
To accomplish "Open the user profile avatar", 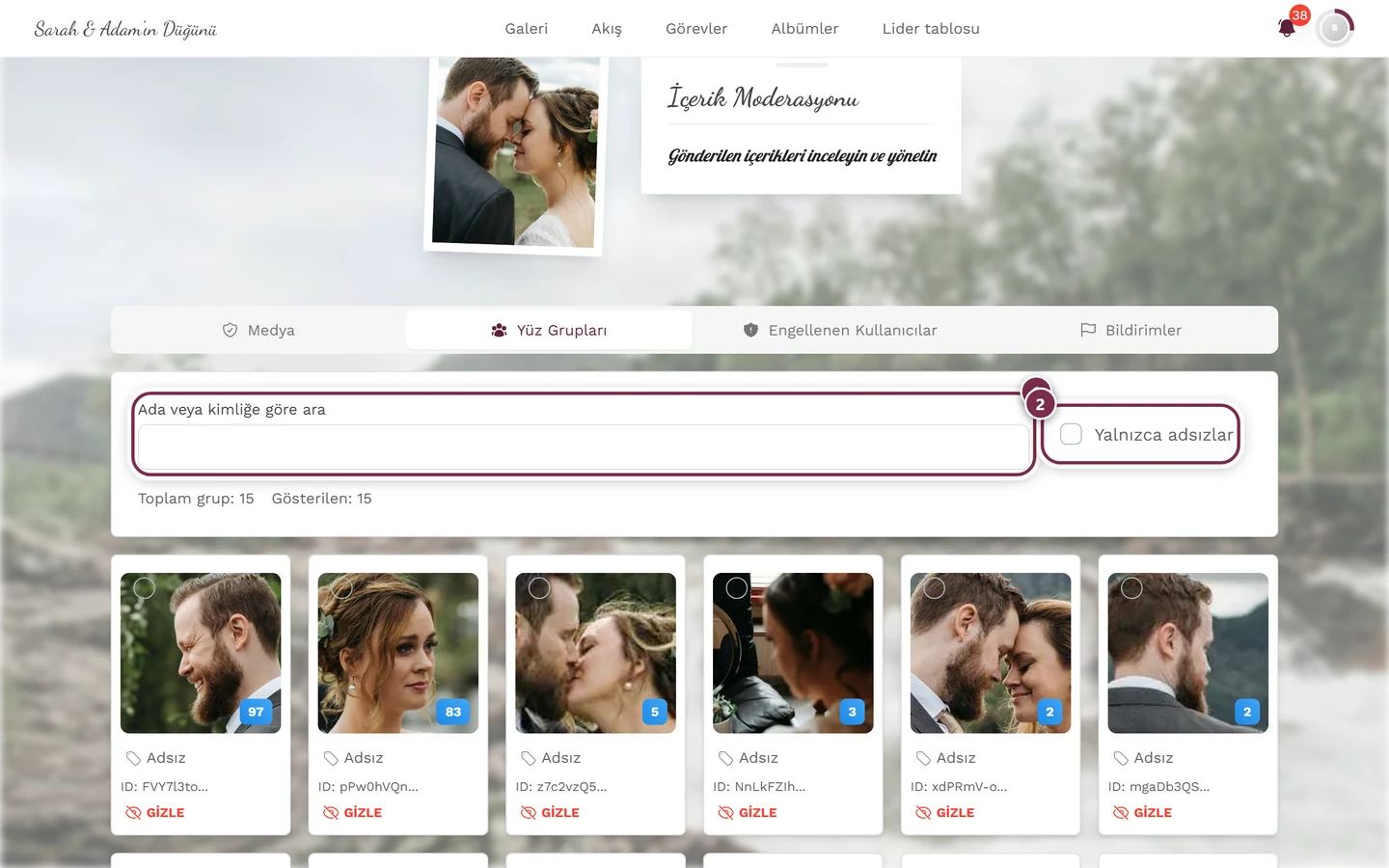I will click(x=1335, y=28).
